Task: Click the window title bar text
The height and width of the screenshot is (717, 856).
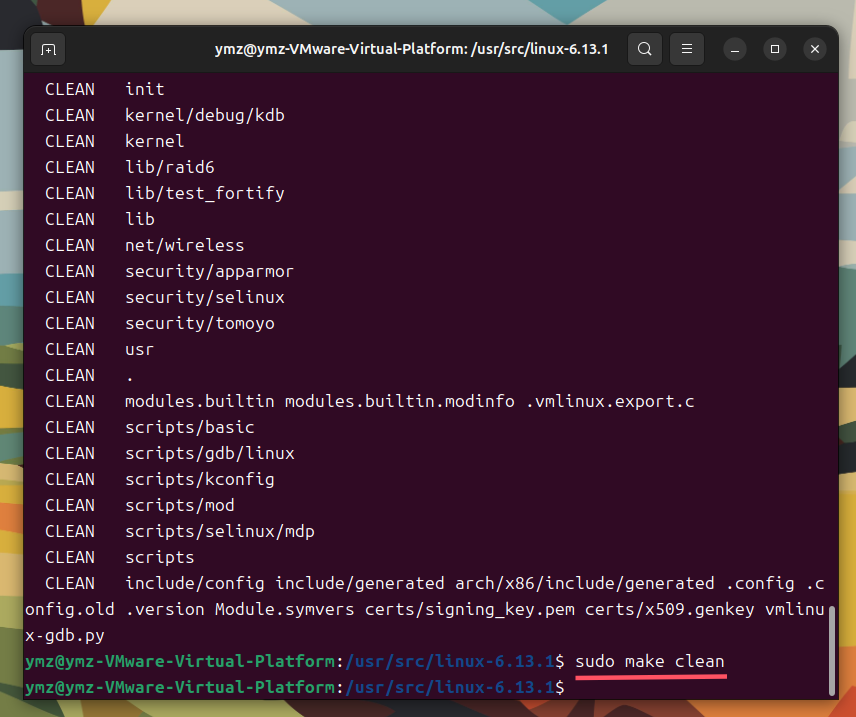Action: tap(411, 49)
